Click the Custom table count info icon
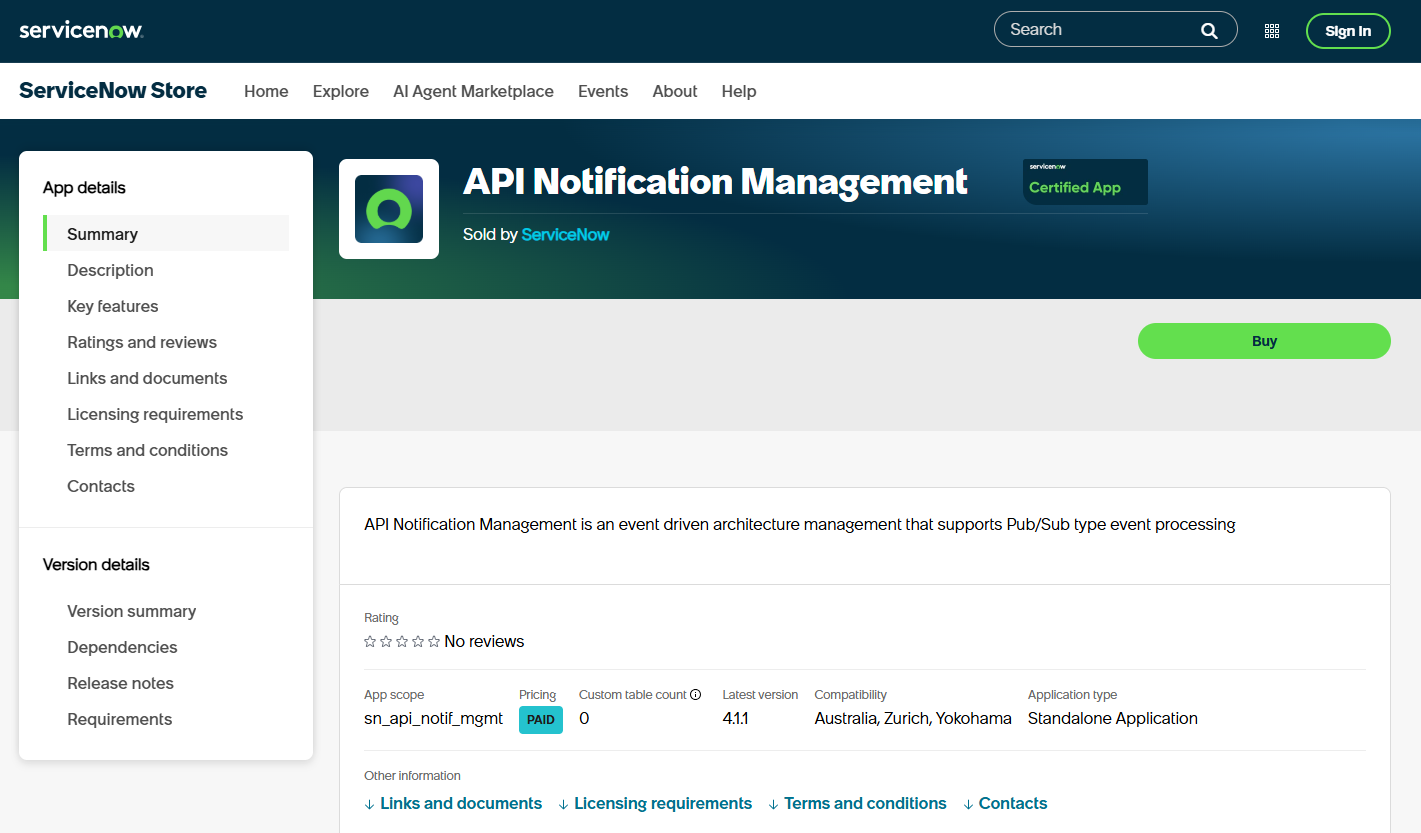The height and width of the screenshot is (833, 1421). tap(696, 695)
